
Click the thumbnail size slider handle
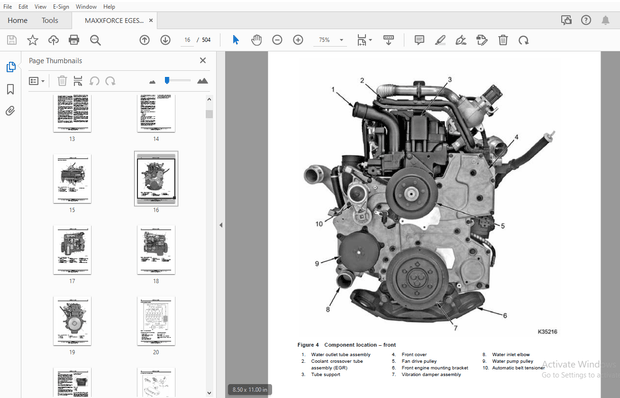(167, 80)
